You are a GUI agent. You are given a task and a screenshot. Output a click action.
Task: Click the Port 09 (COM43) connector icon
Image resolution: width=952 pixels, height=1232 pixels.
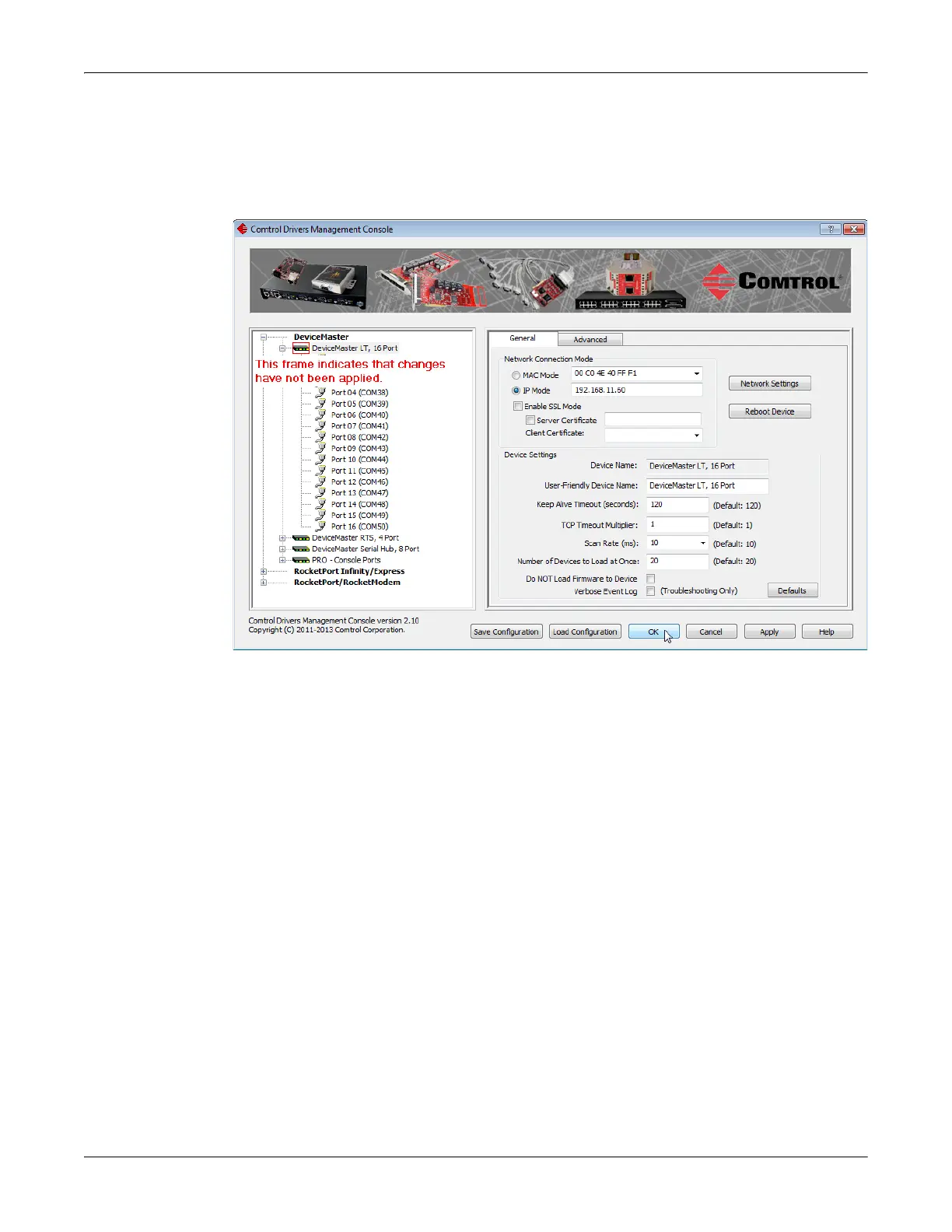320,449
